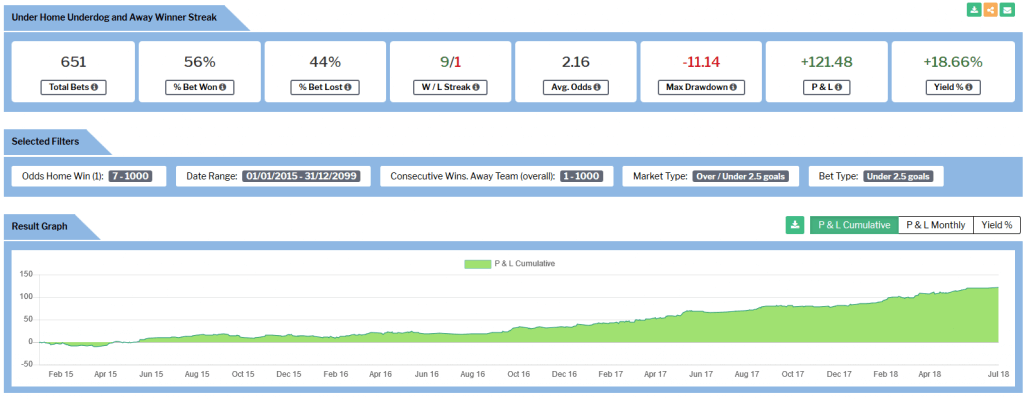Click the info icon beside W / L Streak
Viewport: 1024px width, 400px height.
point(476,88)
